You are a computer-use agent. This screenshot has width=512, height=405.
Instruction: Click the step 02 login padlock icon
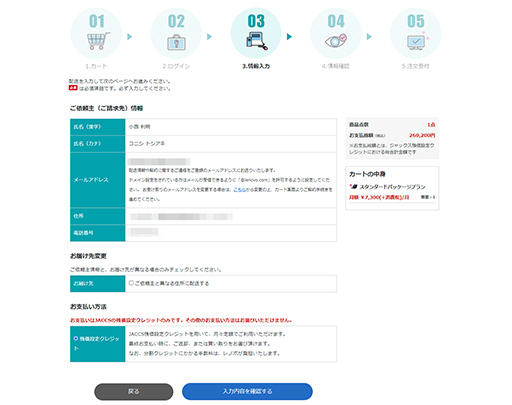click(176, 42)
